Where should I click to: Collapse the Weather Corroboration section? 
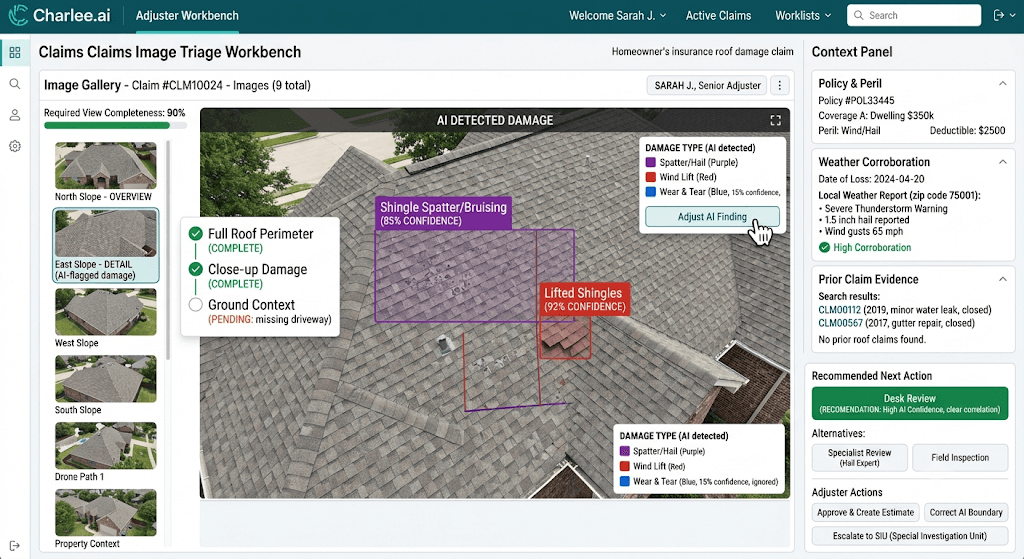click(x=1002, y=161)
